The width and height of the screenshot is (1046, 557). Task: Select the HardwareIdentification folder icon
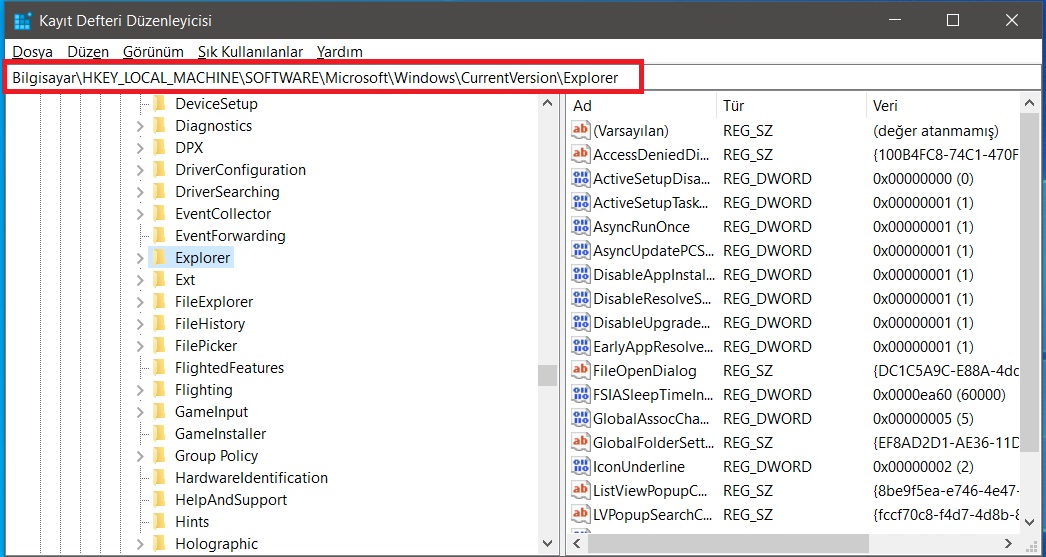coord(159,478)
